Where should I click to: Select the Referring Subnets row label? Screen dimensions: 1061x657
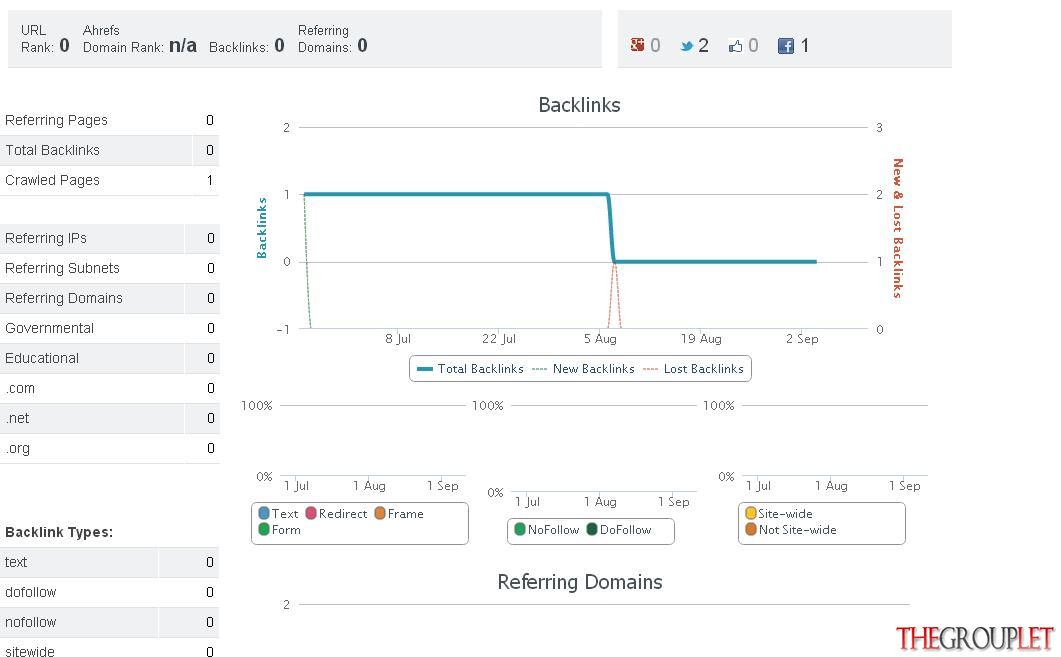click(62, 269)
